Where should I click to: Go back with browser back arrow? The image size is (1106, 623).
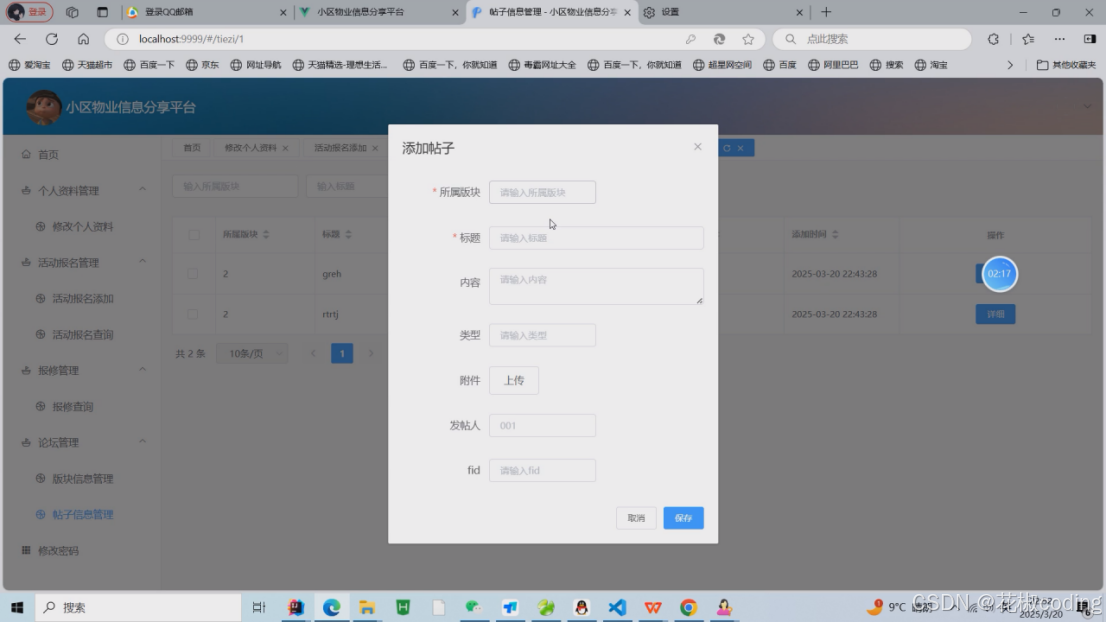(20, 39)
